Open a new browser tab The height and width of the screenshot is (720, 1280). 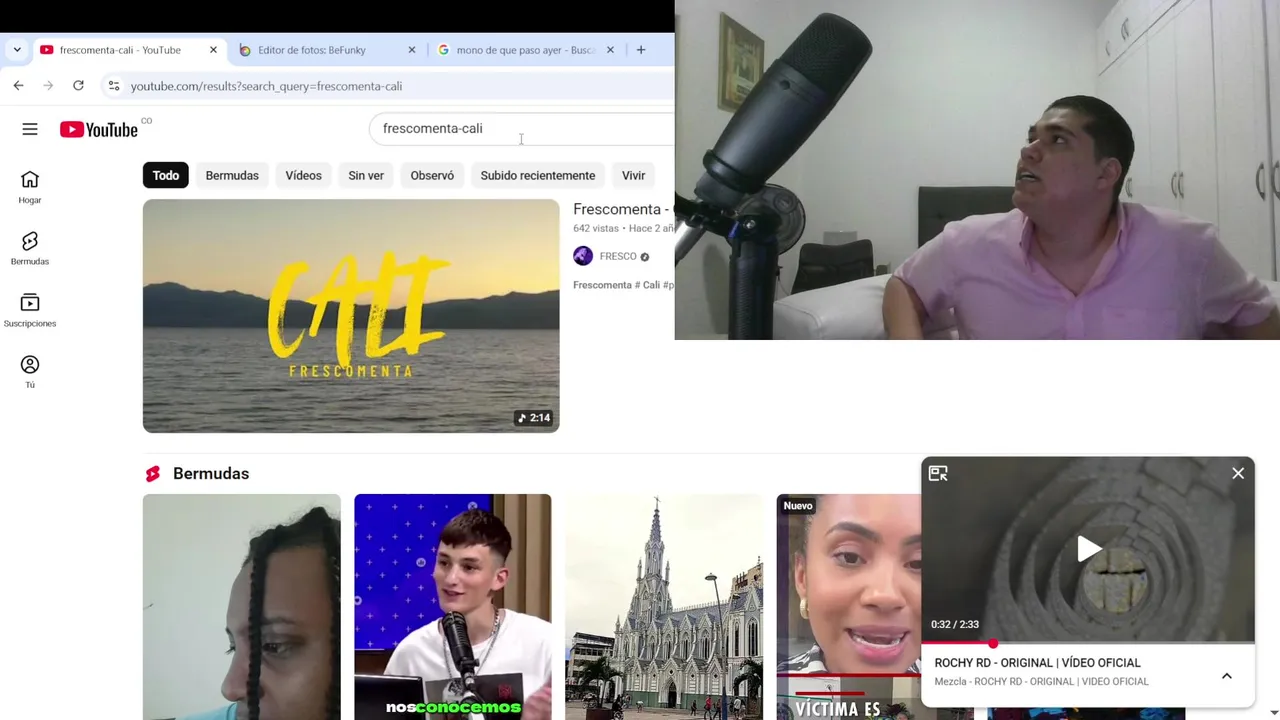pos(641,50)
